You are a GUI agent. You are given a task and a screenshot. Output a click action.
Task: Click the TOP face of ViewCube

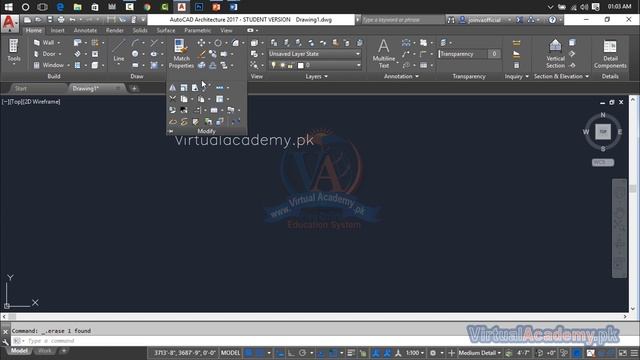(x=603, y=131)
